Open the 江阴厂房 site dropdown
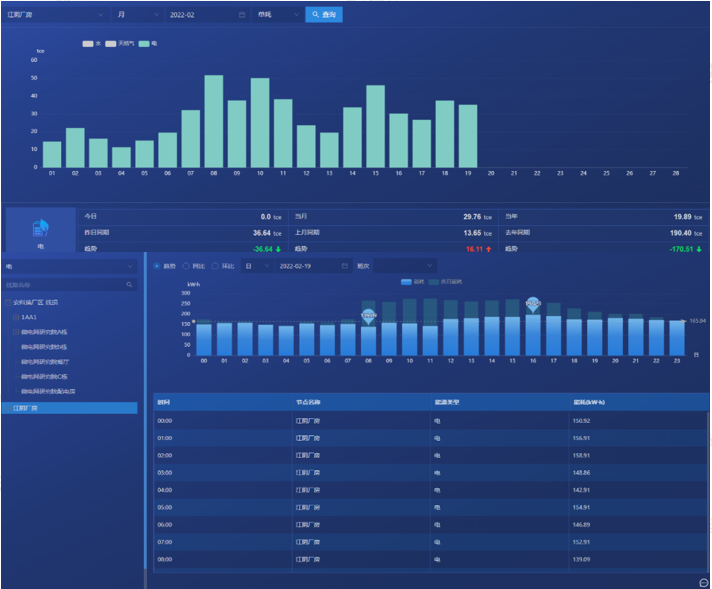This screenshot has width=712, height=589. click(x=55, y=15)
